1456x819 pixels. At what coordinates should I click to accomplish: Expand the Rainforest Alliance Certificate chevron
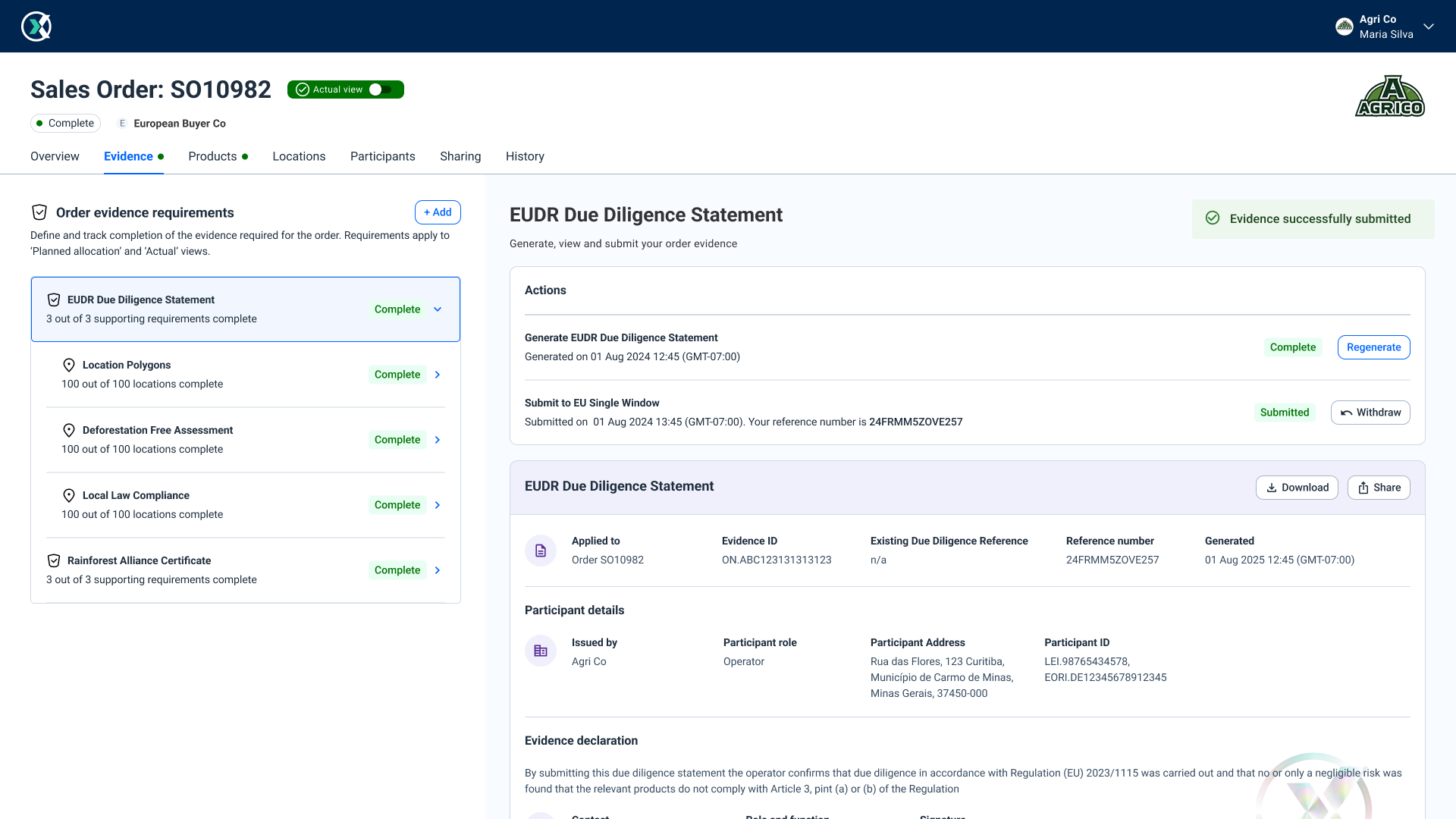tap(438, 570)
